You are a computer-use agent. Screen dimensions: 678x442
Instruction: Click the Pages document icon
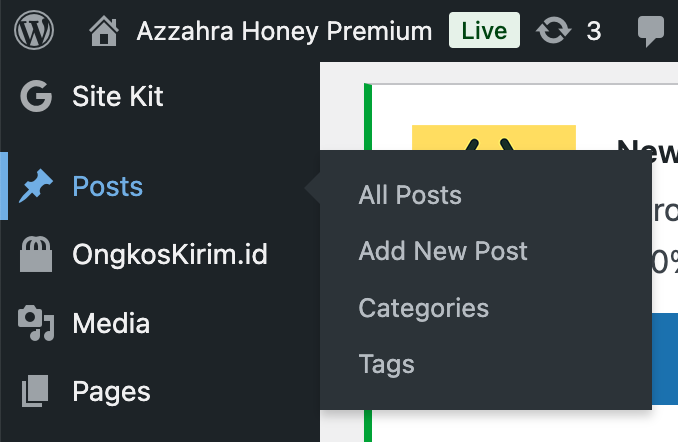coord(36,391)
